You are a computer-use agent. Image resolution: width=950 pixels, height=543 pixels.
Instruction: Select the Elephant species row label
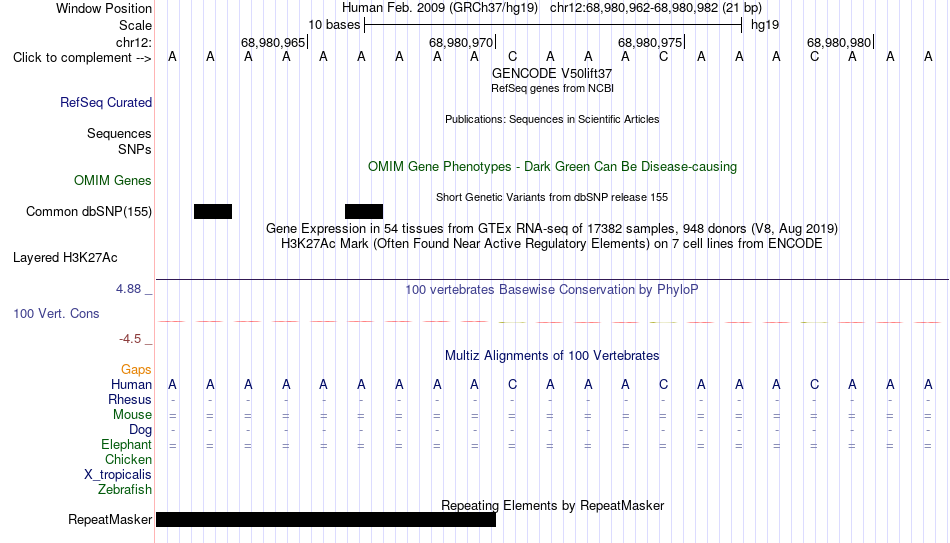[x=127, y=445]
